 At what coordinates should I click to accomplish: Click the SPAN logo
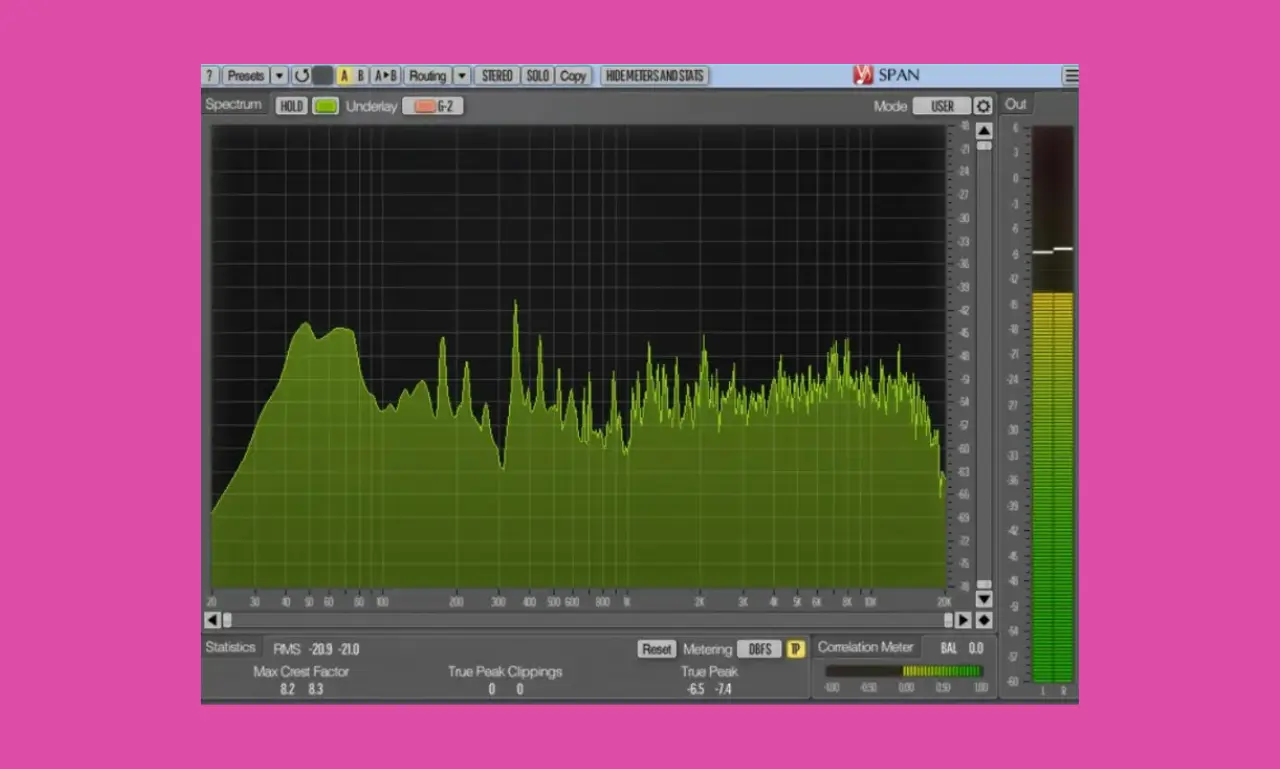886,75
